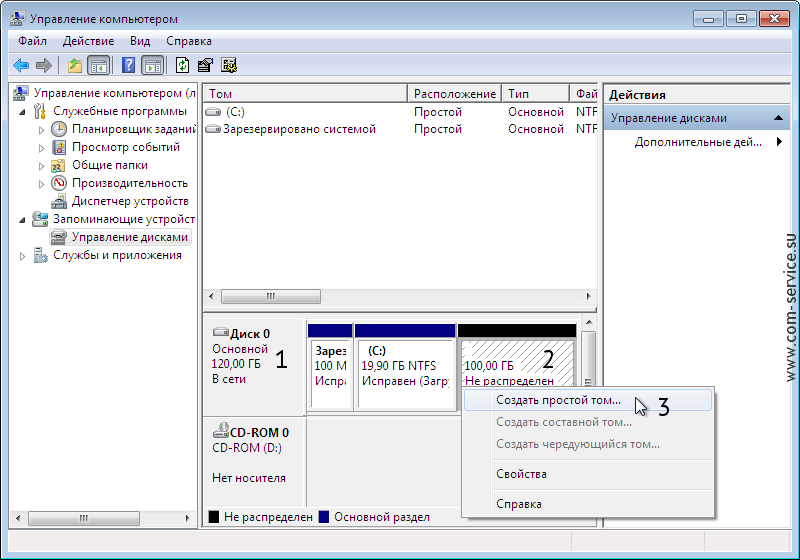Toggle the console tree show/hide icon

98,65
